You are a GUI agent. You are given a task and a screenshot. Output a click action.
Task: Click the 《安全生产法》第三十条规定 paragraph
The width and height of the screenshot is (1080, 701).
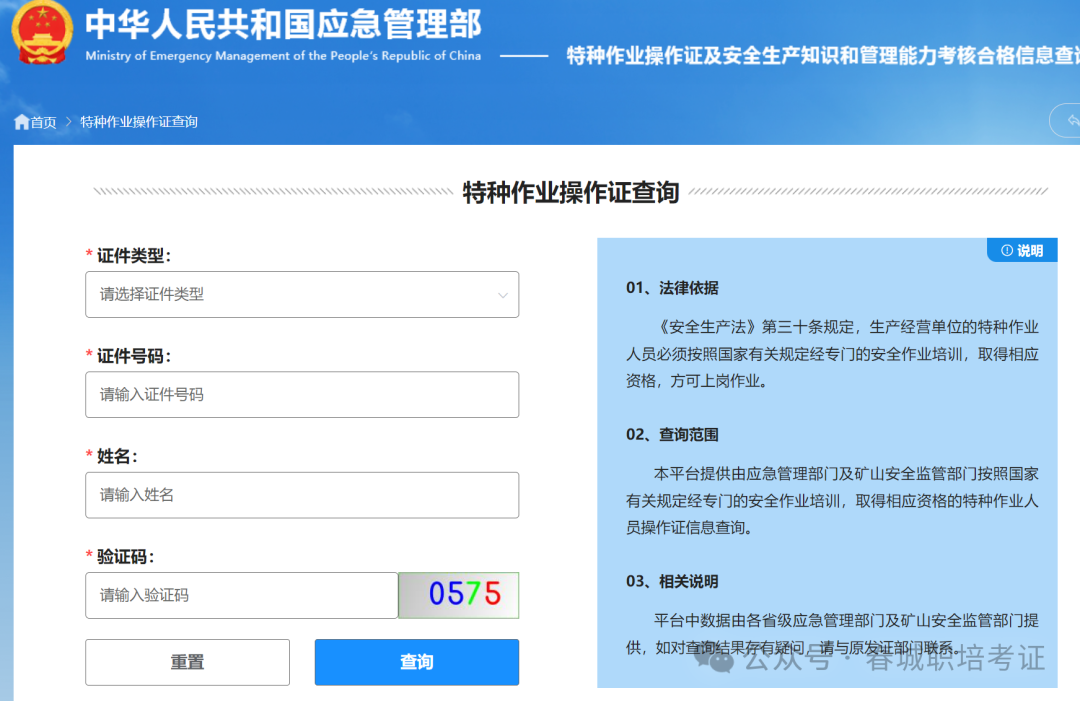(832, 354)
